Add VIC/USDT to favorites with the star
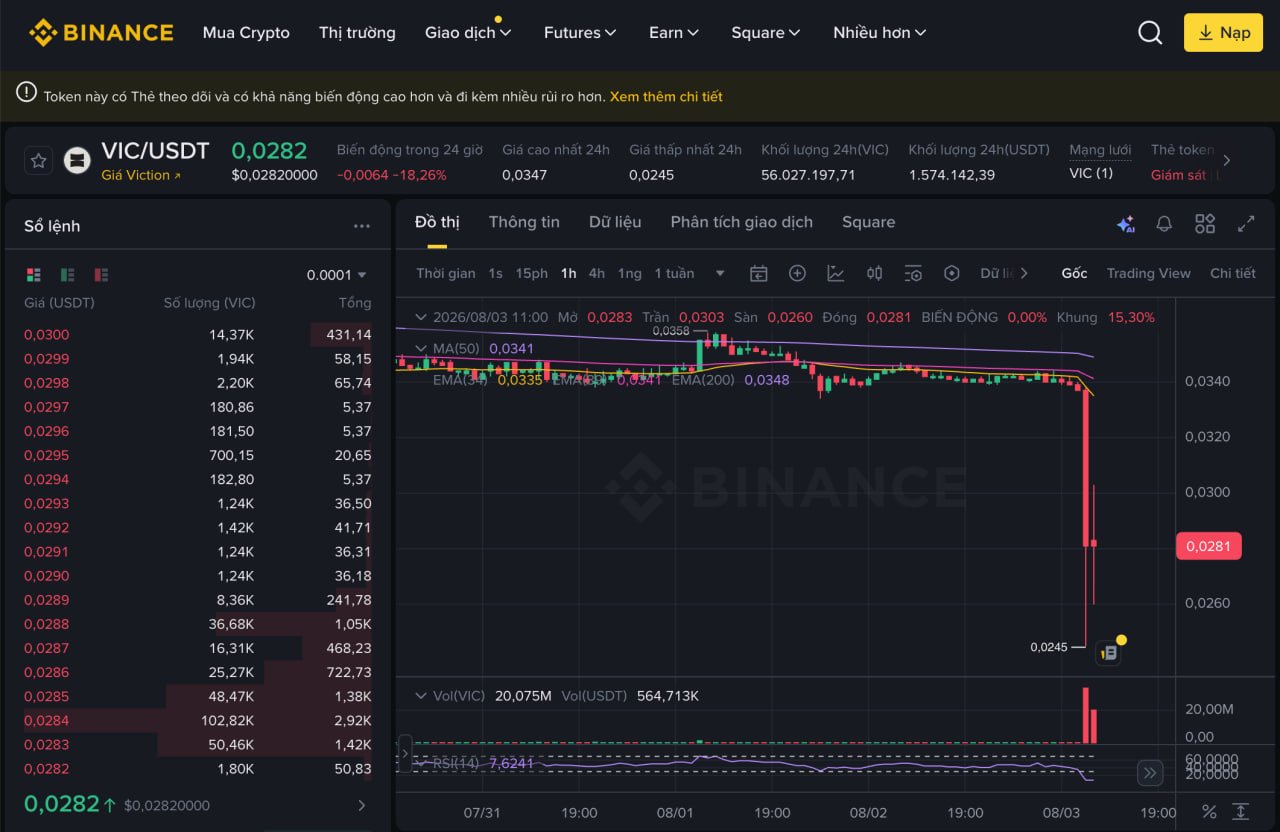This screenshot has height=832, width=1280. (x=38, y=160)
